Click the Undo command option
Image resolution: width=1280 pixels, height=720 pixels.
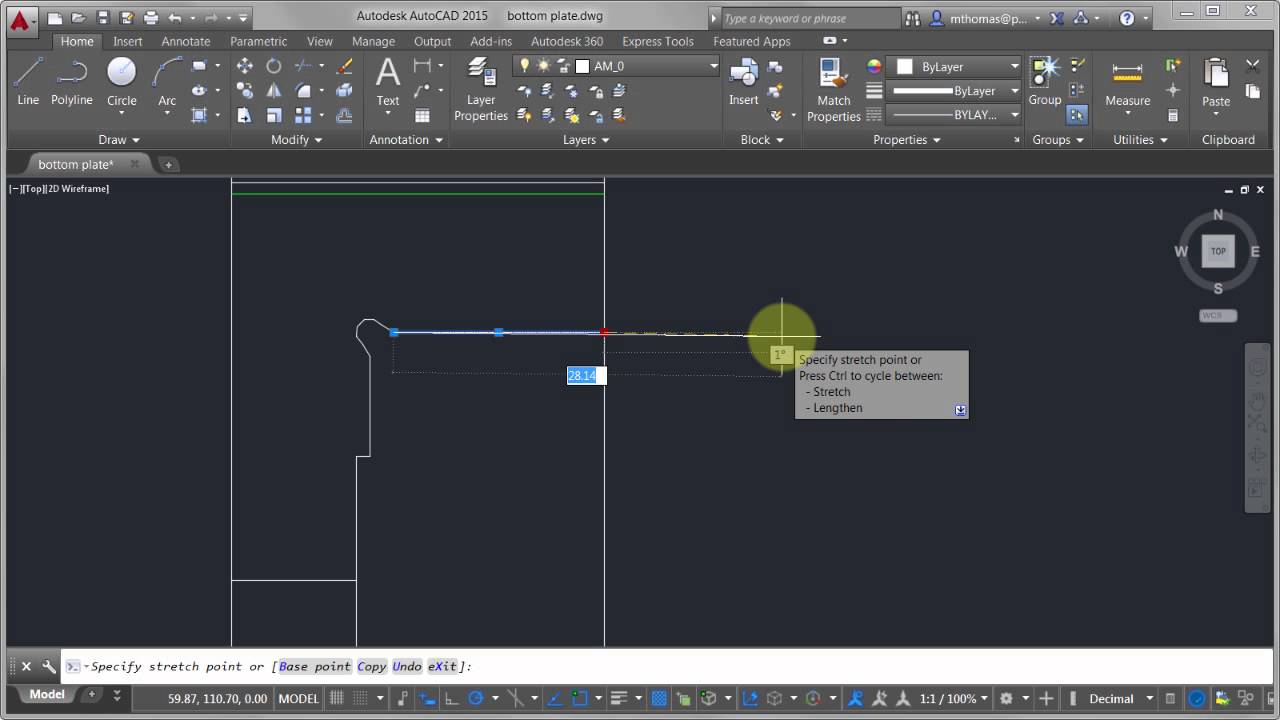pos(407,666)
